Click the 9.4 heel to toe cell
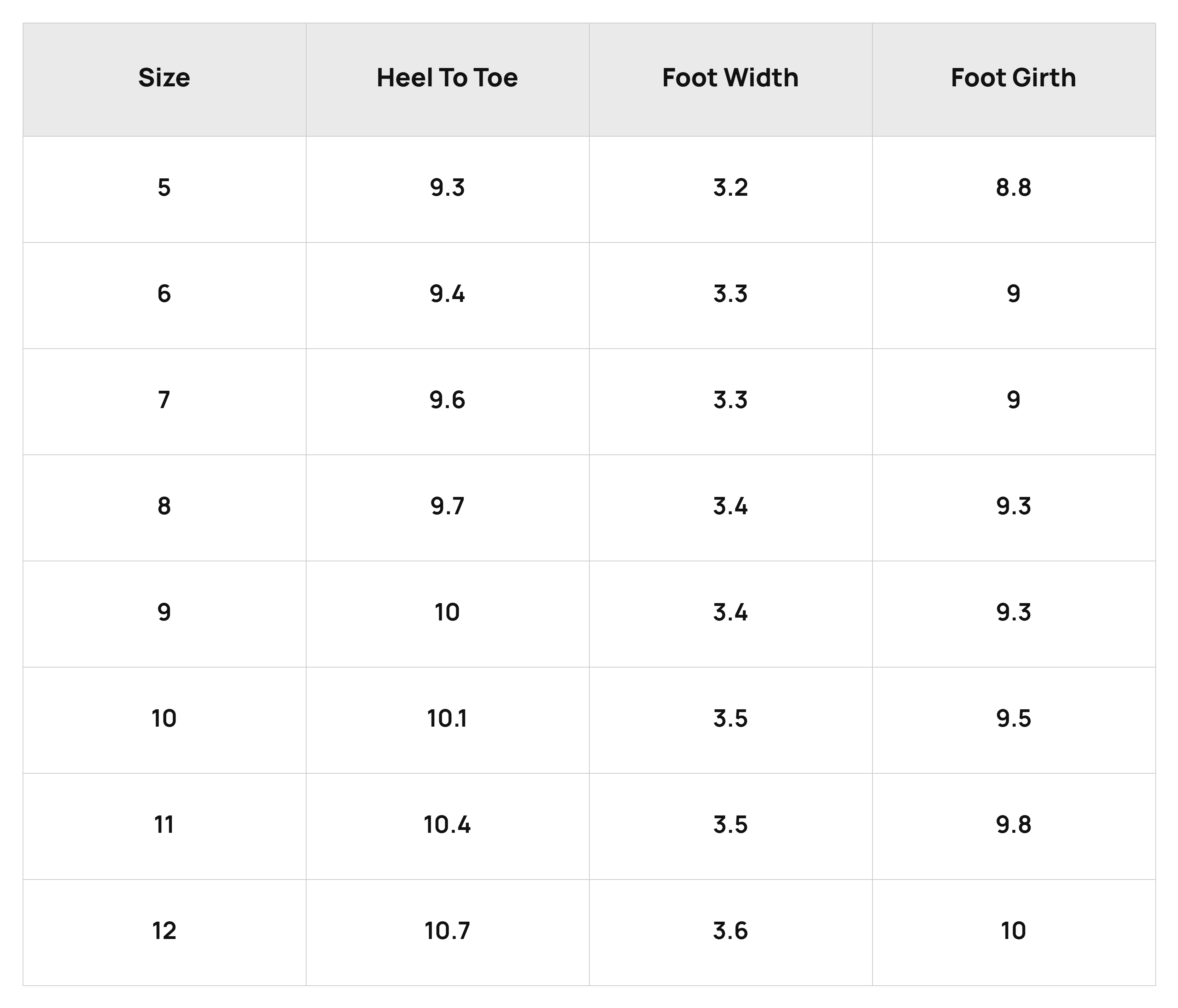This screenshot has width=1178, height=1008. click(x=447, y=294)
